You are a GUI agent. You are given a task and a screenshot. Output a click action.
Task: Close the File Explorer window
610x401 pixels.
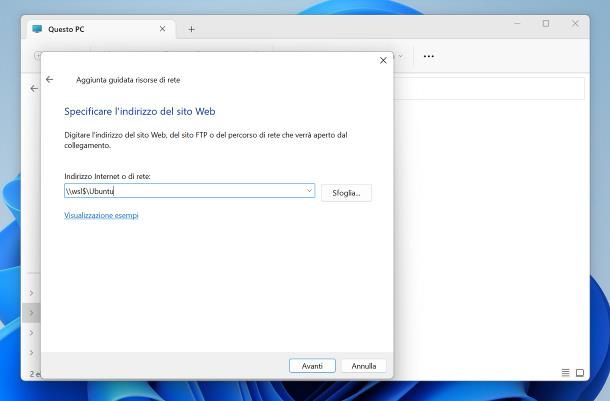[575, 23]
